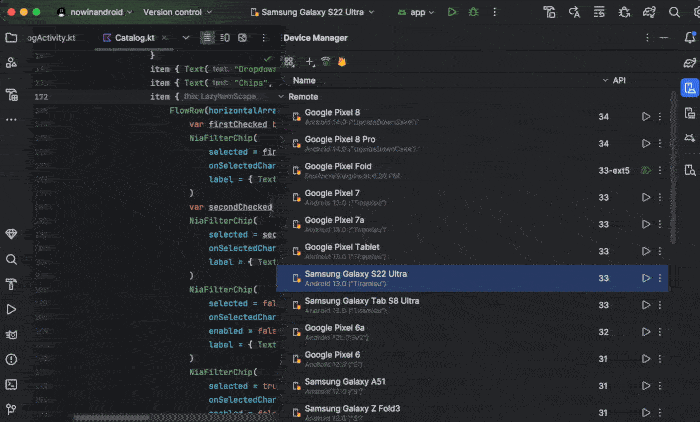Open the Logcat tool window
Image resolution: width=700 pixels, height=422 pixels.
point(11,334)
